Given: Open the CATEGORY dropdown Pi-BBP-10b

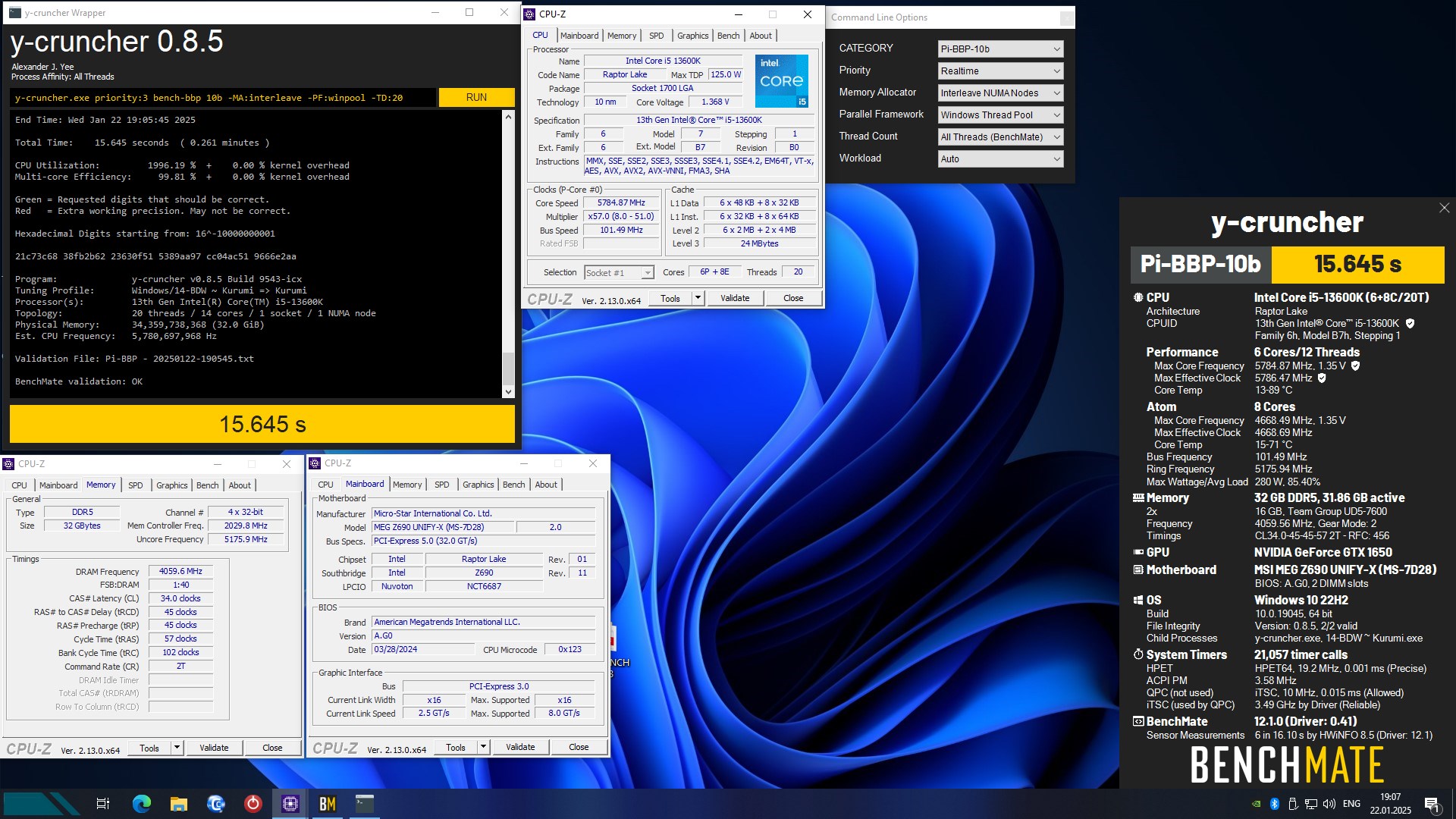Looking at the screenshot, I should pos(1000,49).
